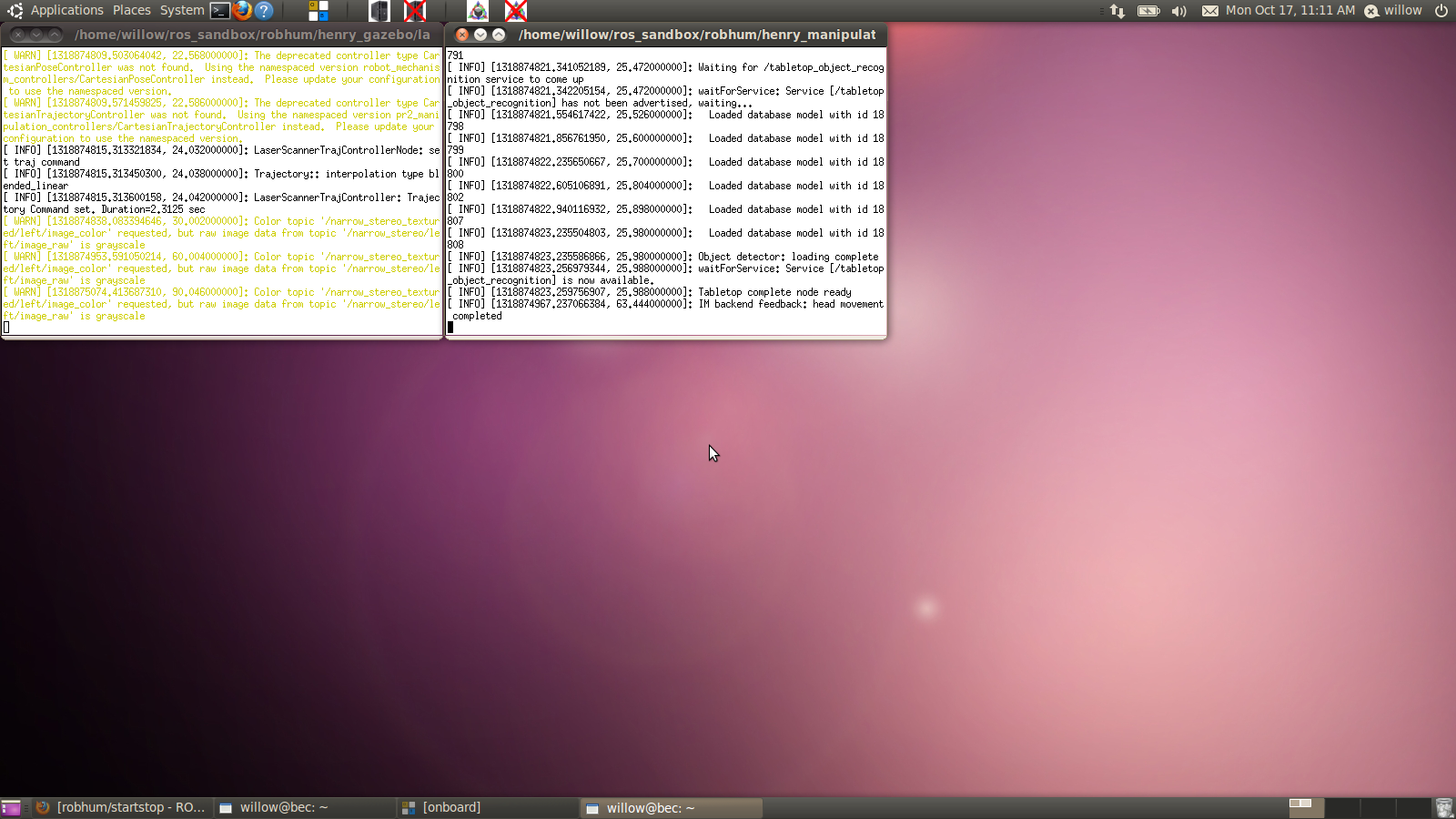
Task: Open the volume sound indicator
Action: point(1178,11)
